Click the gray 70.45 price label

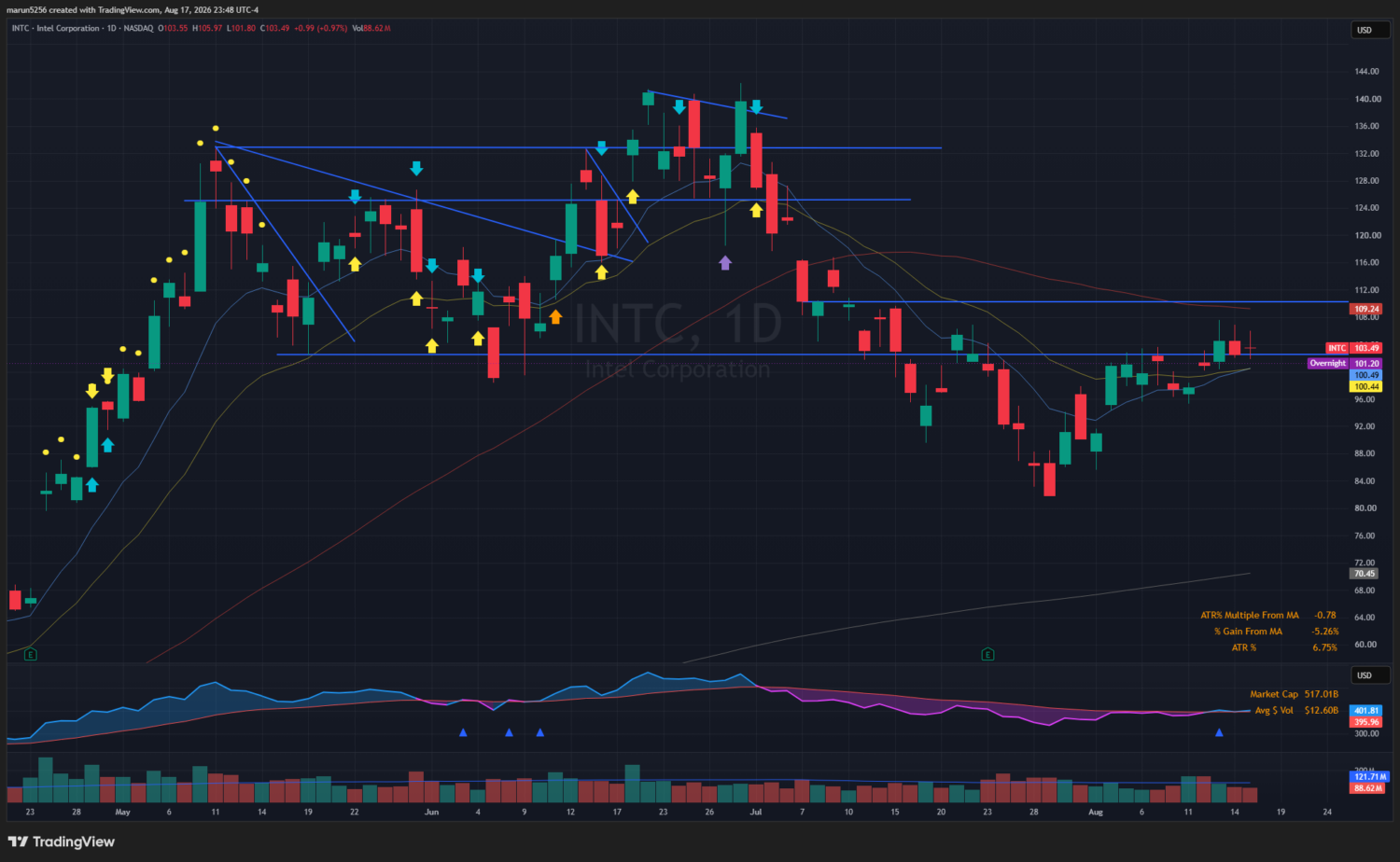coord(1365,574)
